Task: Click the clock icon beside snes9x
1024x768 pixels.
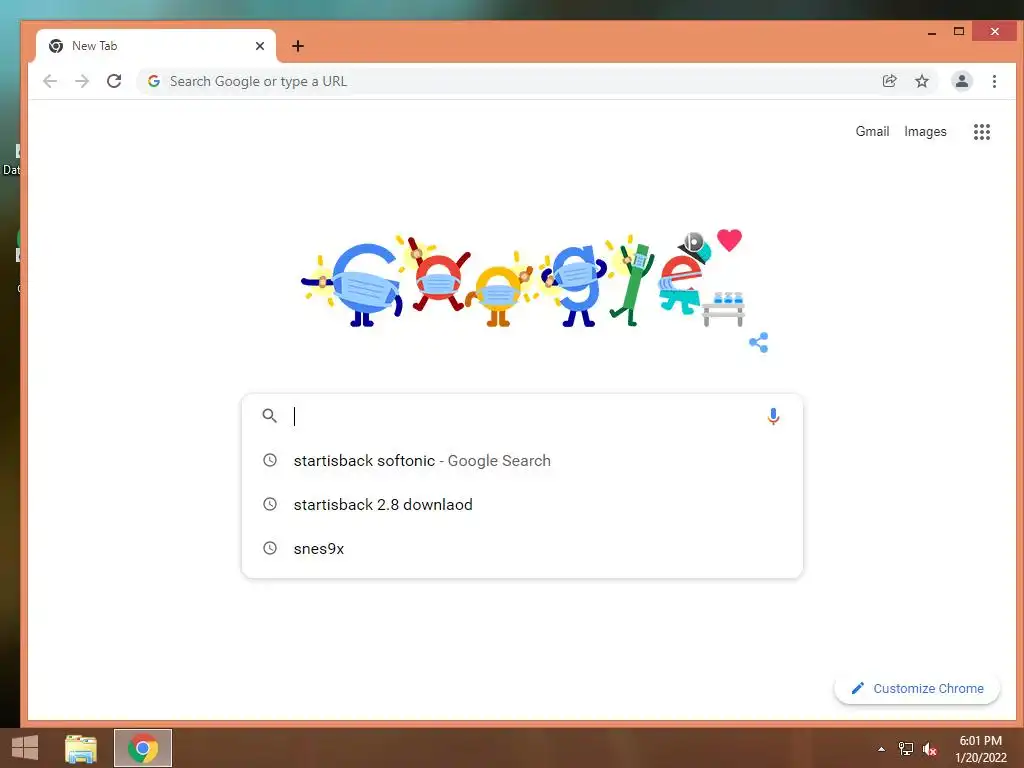Action: (x=270, y=548)
